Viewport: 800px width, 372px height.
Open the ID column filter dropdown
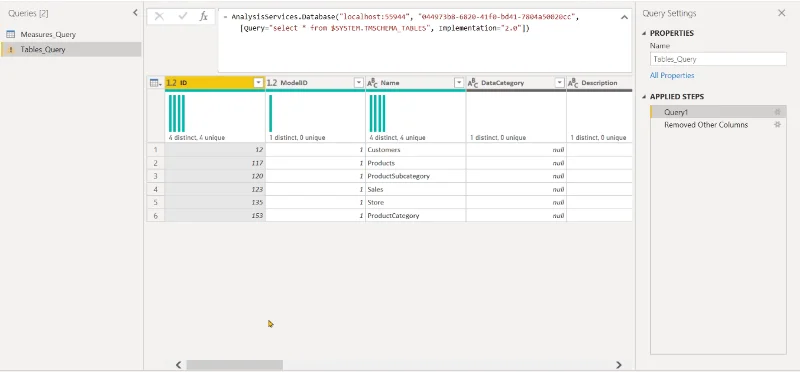(x=259, y=83)
